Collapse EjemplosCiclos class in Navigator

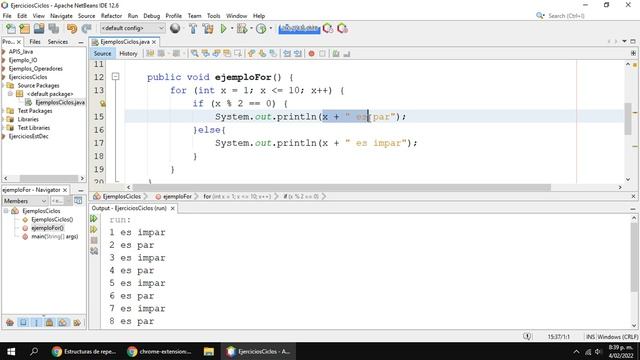click(6, 211)
